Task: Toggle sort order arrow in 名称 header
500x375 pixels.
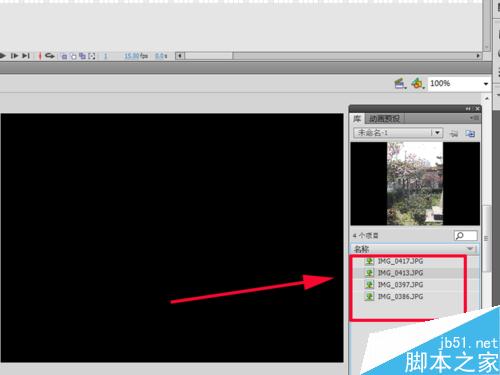Action: 470,249
